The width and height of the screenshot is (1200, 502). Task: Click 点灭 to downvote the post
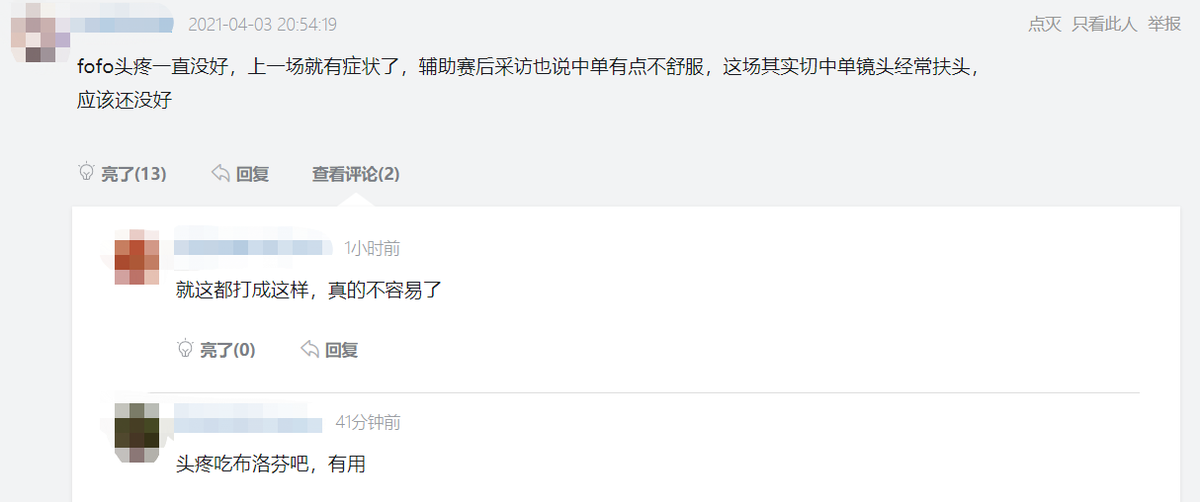(1044, 24)
